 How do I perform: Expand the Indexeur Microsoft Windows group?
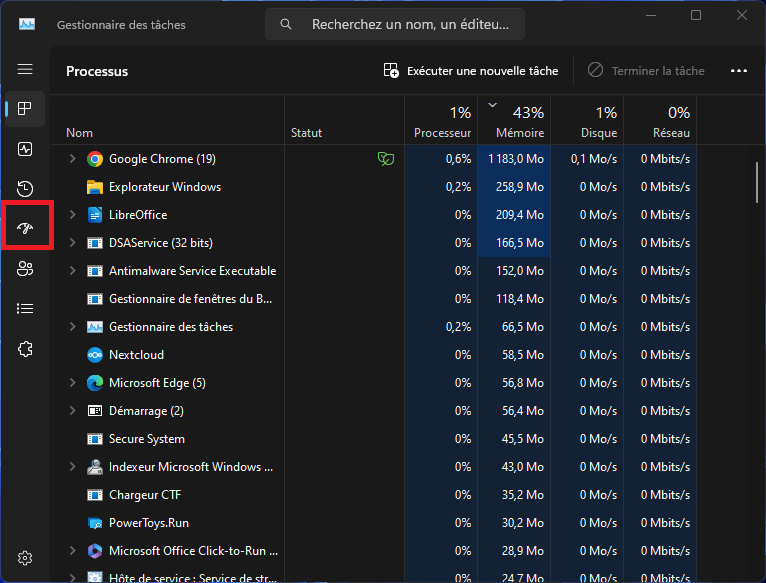(x=72, y=467)
